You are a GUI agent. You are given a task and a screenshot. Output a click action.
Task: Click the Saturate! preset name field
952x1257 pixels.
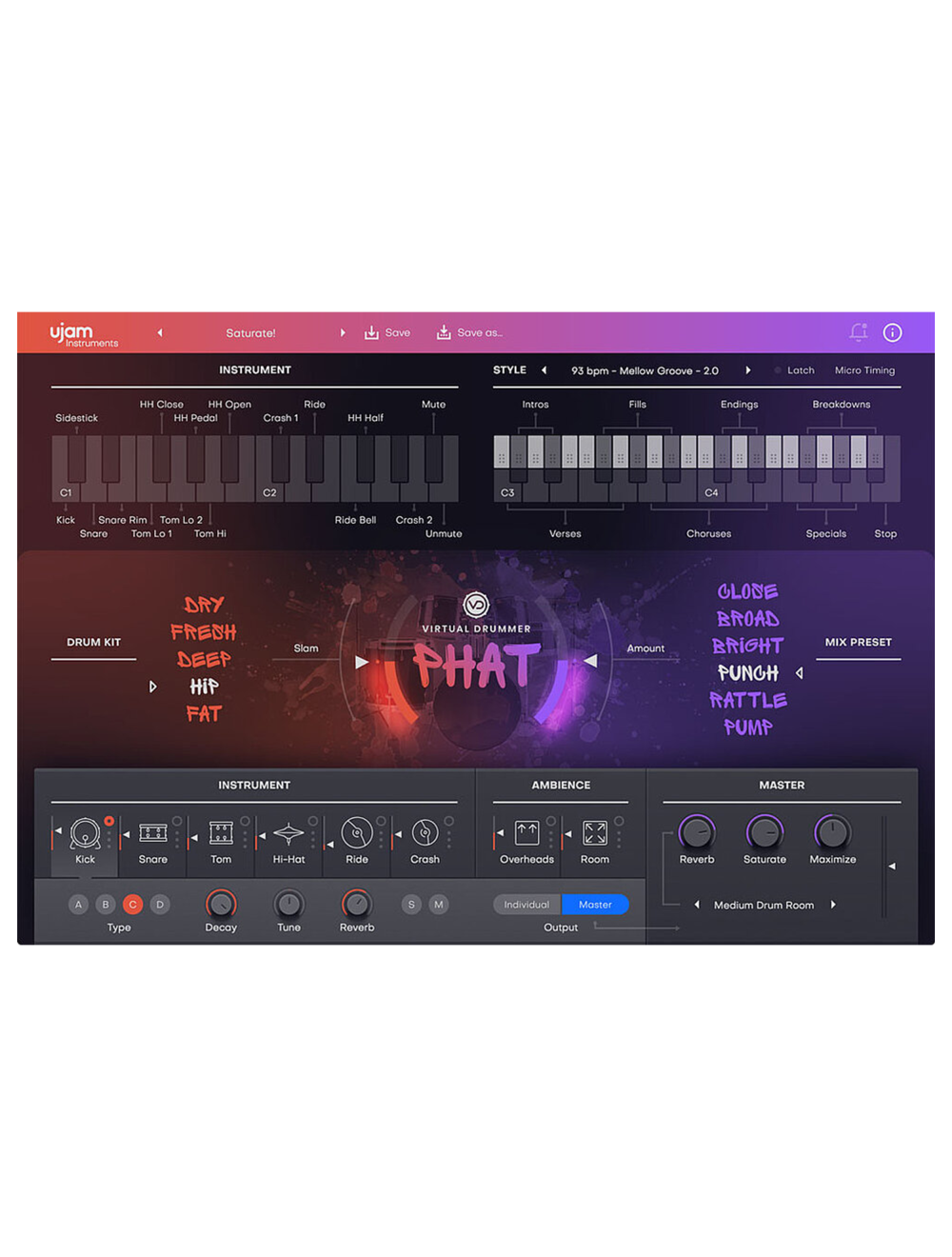pyautogui.click(x=250, y=332)
